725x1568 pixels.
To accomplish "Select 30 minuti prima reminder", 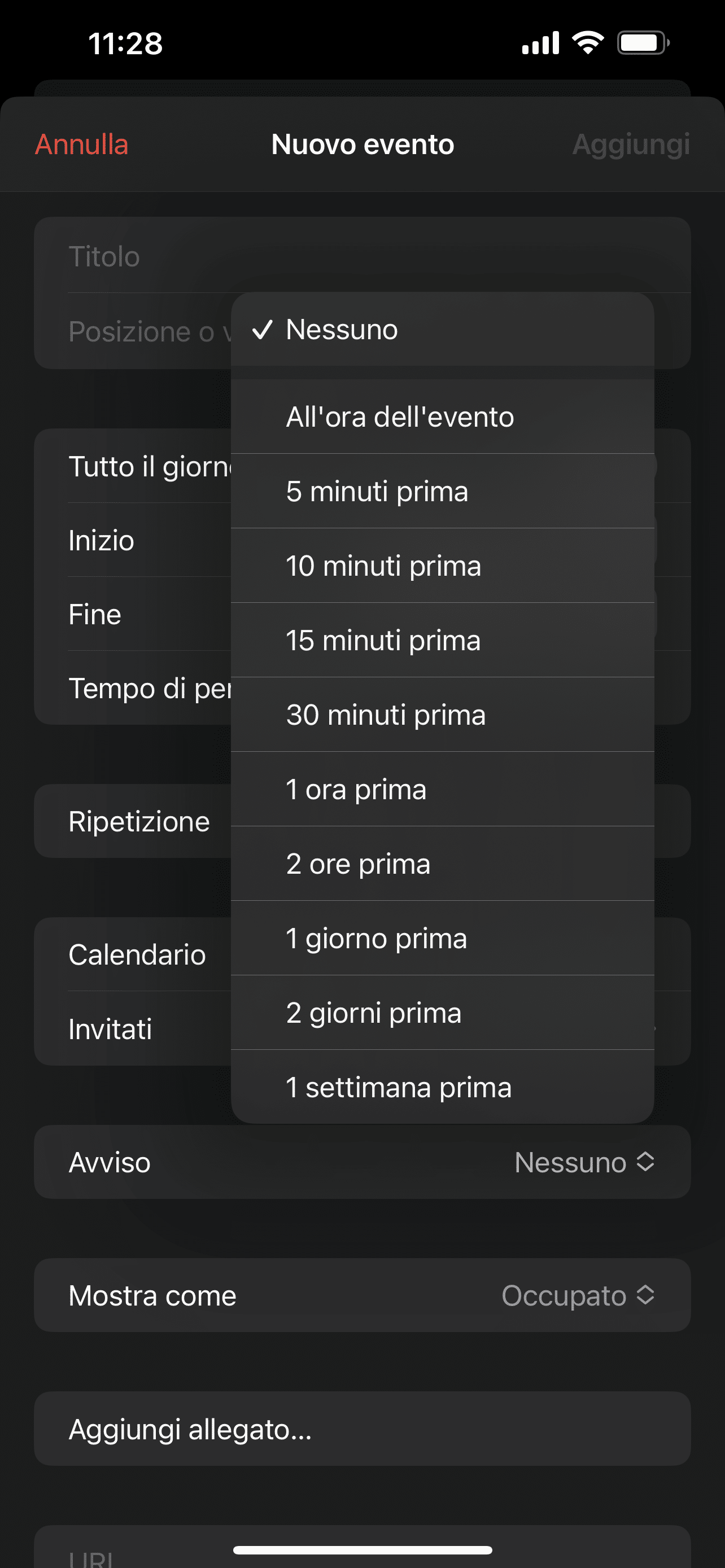I will pos(442,715).
